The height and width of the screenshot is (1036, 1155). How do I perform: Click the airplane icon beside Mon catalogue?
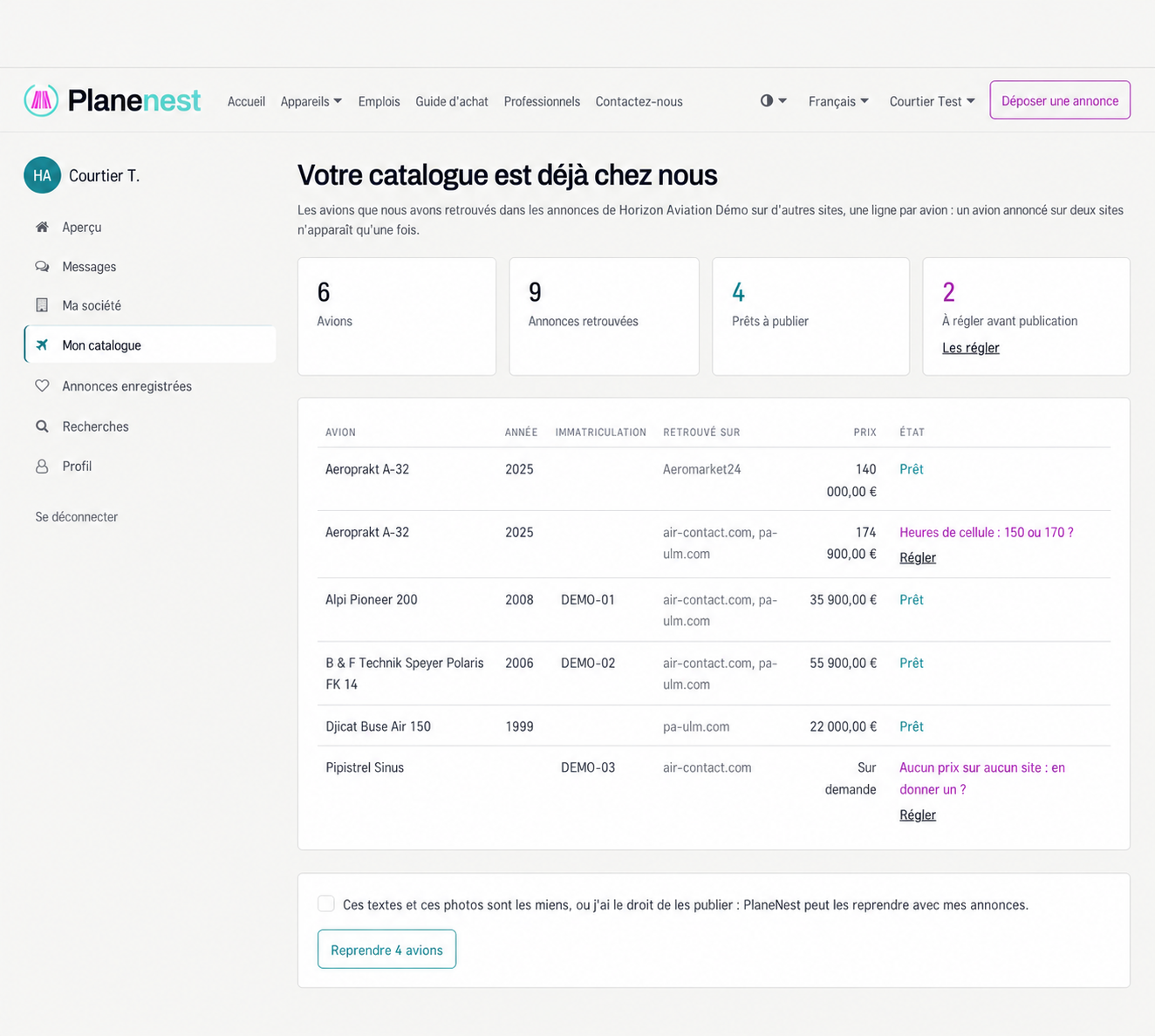point(42,345)
